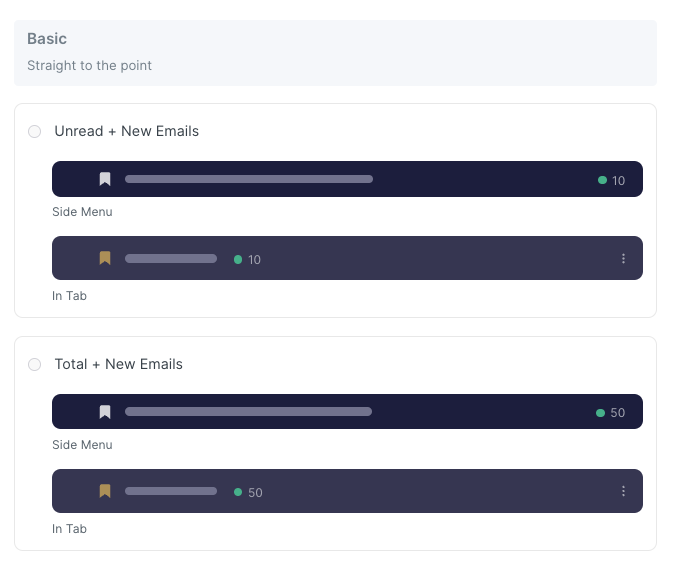
Task: Click gold bookmark icon in Total tab preview
Action: coord(105,491)
